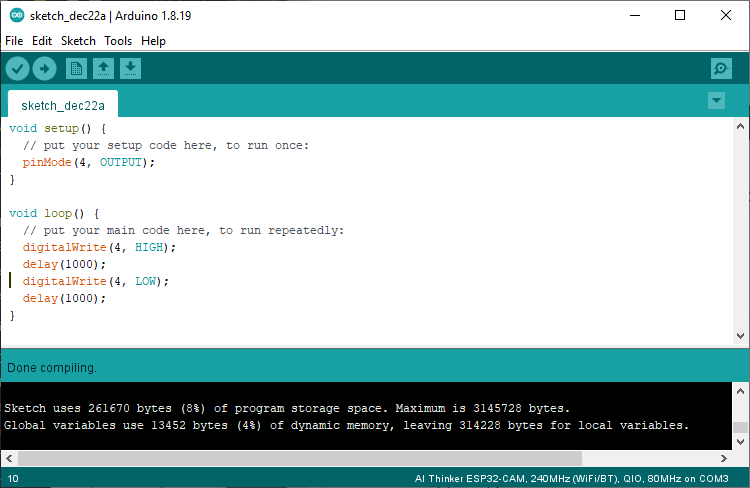Click editor scrollbar down arrow
The width and height of the screenshot is (750, 488).
point(740,335)
